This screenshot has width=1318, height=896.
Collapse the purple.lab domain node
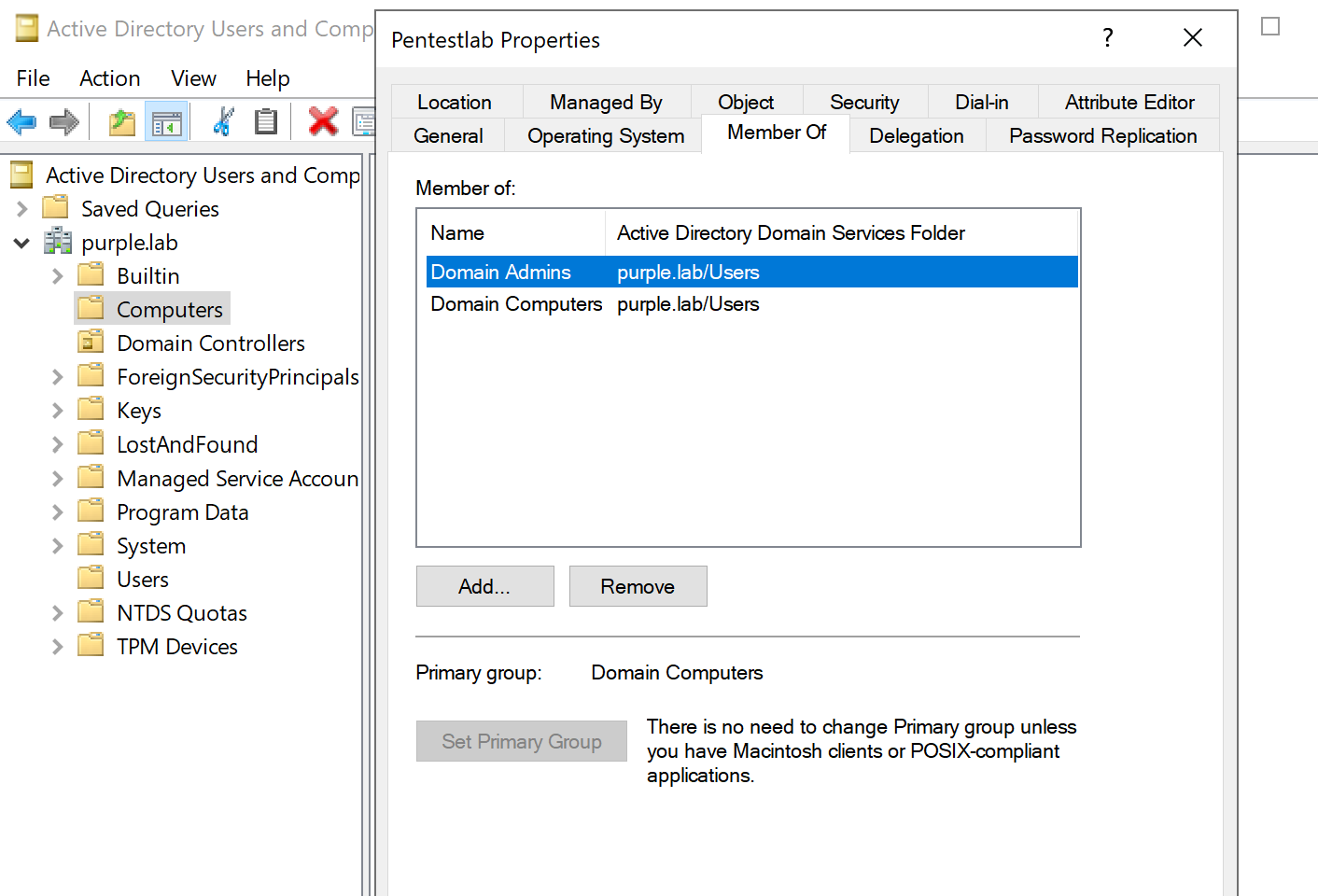click(x=22, y=243)
